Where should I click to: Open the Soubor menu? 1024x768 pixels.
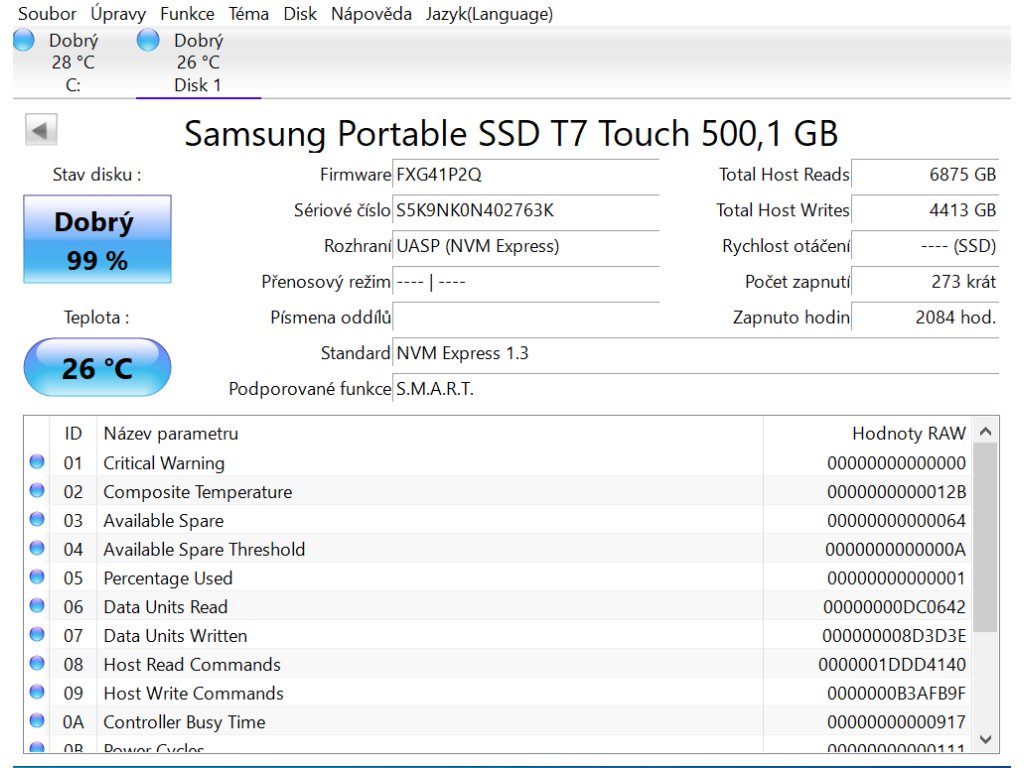[47, 14]
